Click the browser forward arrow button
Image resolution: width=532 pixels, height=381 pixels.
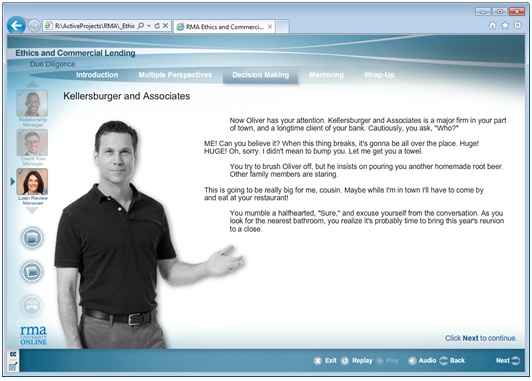point(34,25)
